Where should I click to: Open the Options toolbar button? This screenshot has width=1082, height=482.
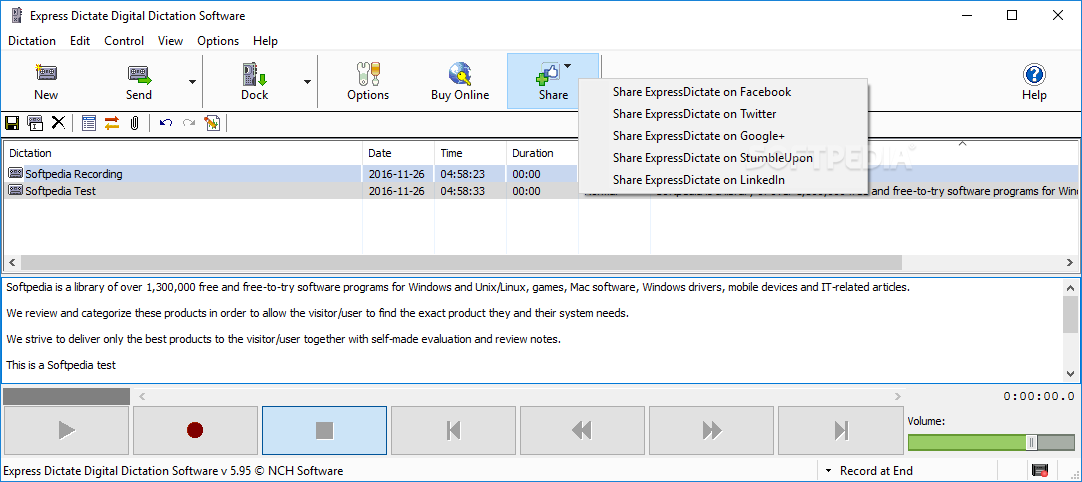tap(368, 81)
